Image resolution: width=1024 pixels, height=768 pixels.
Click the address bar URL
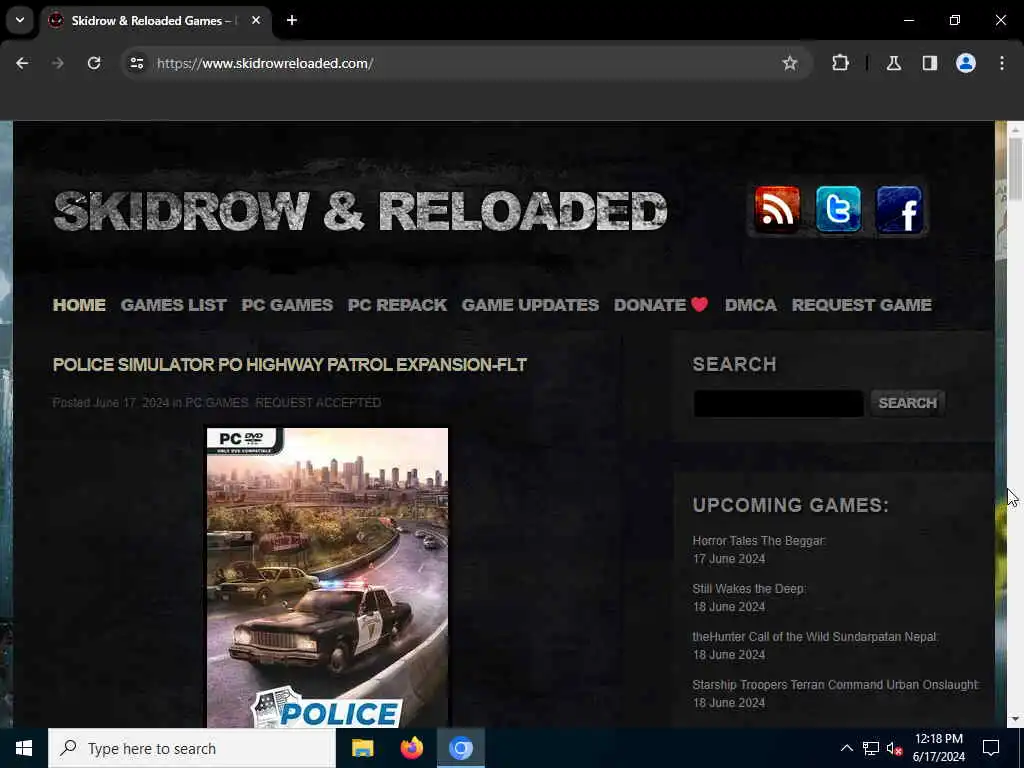[265, 63]
